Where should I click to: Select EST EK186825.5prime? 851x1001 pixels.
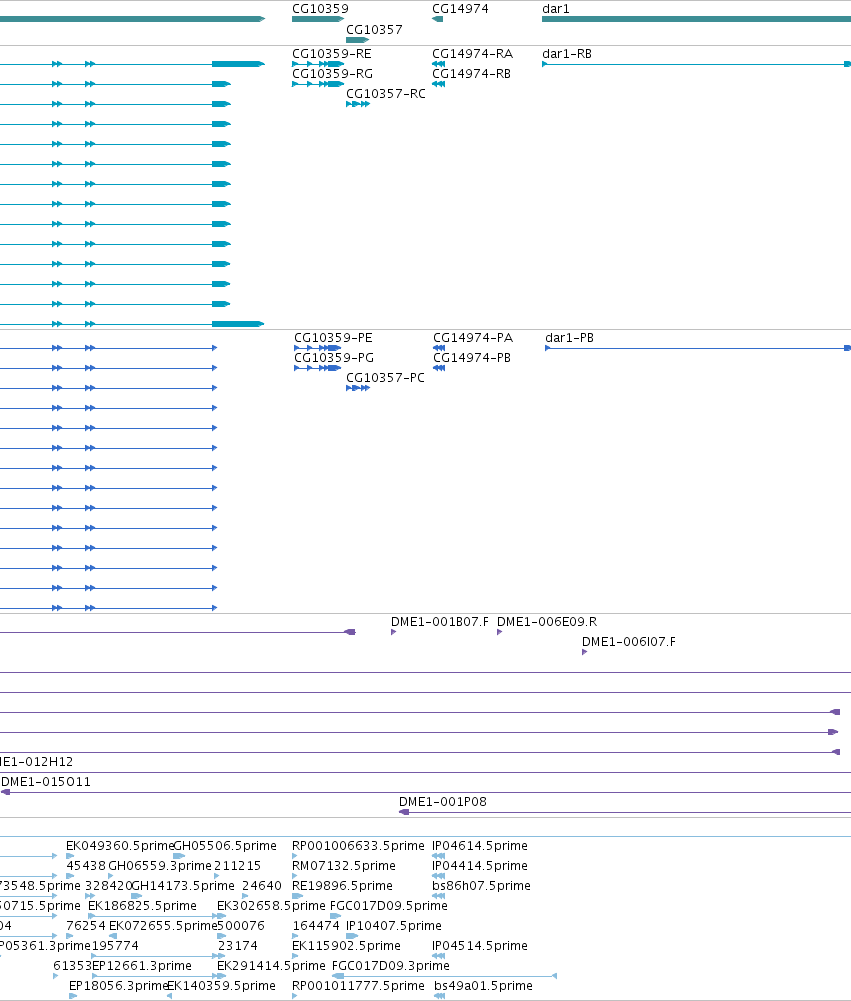(x=142, y=906)
